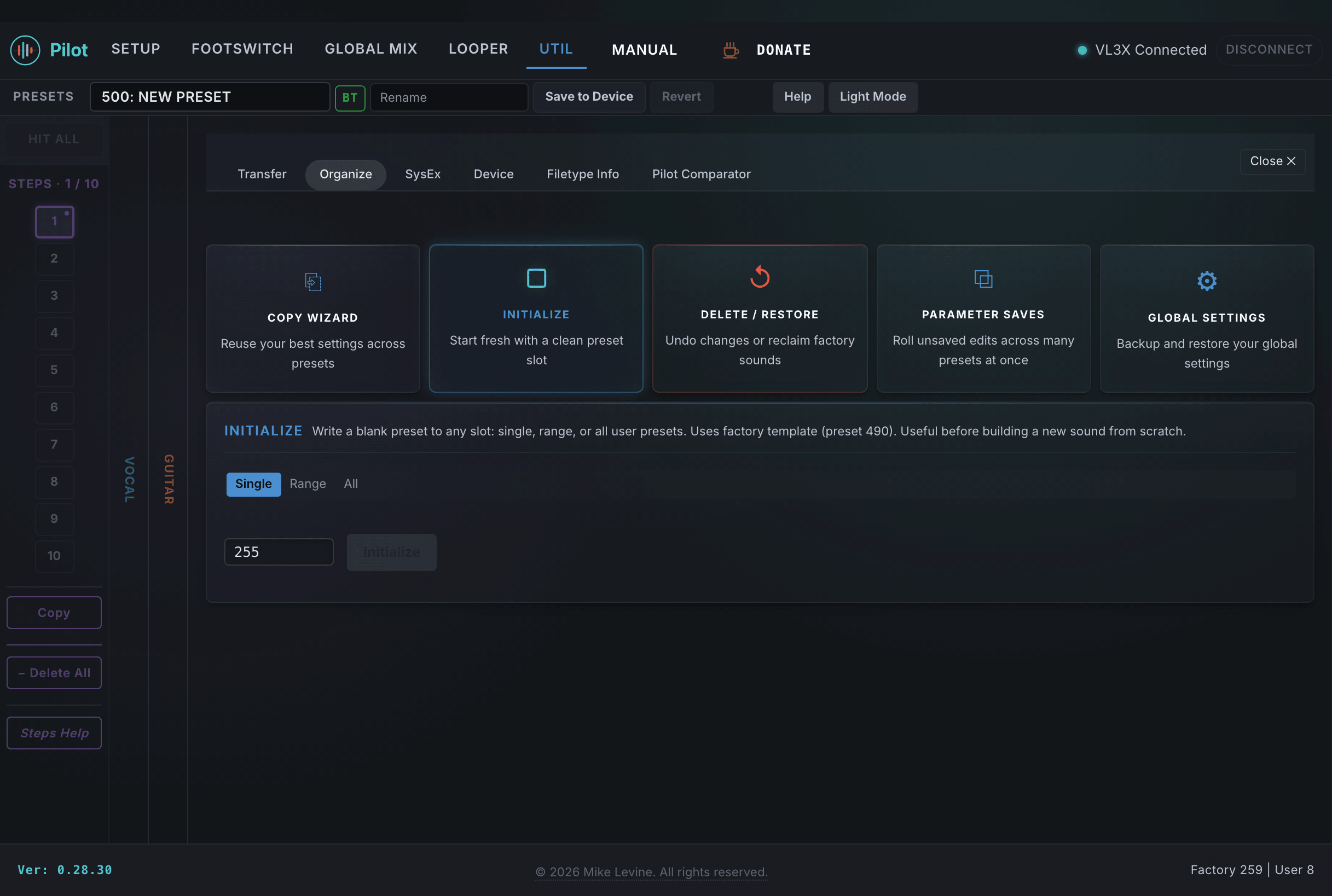Switch to the Device tab

(x=494, y=174)
